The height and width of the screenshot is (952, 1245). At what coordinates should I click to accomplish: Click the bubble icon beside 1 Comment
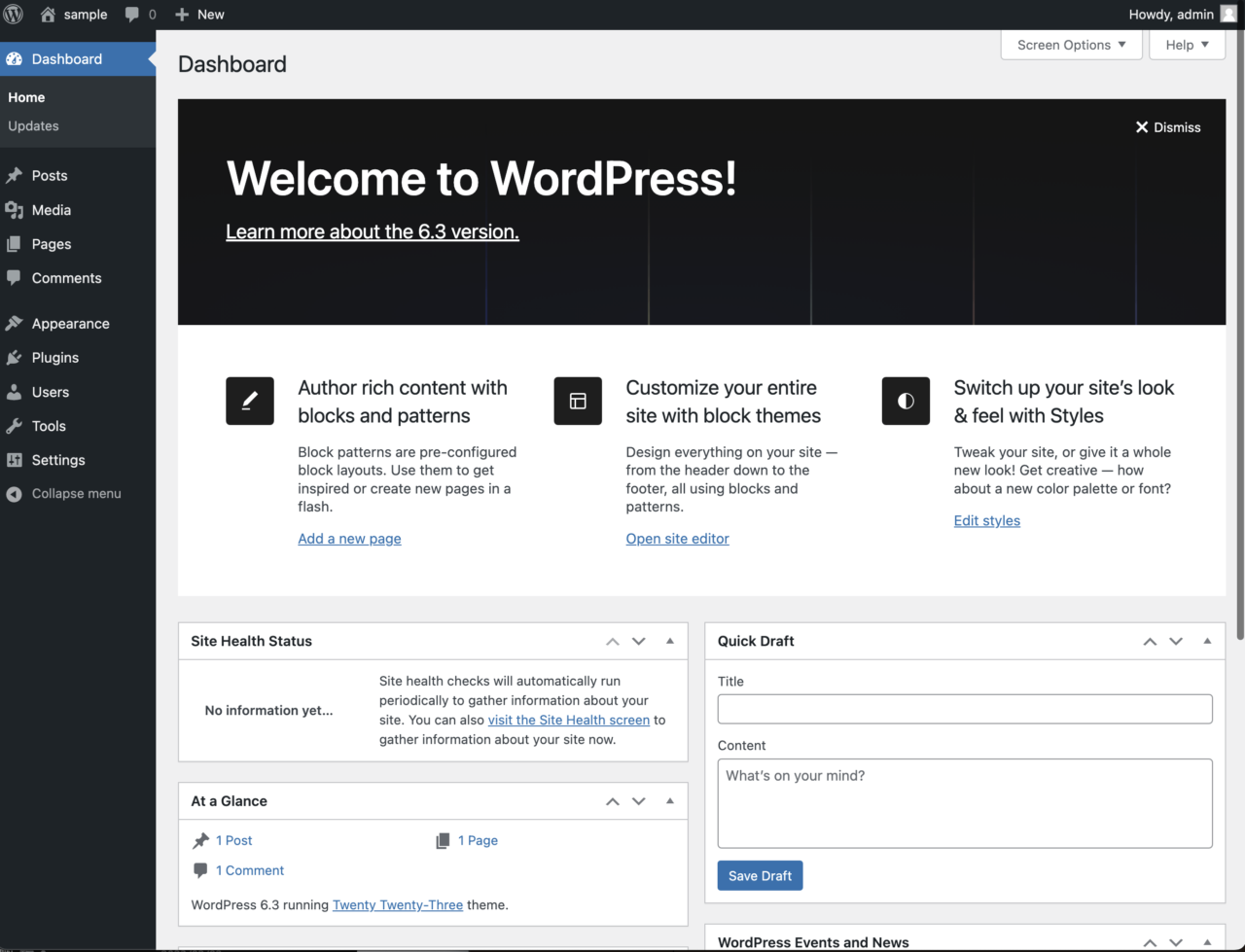click(x=200, y=870)
